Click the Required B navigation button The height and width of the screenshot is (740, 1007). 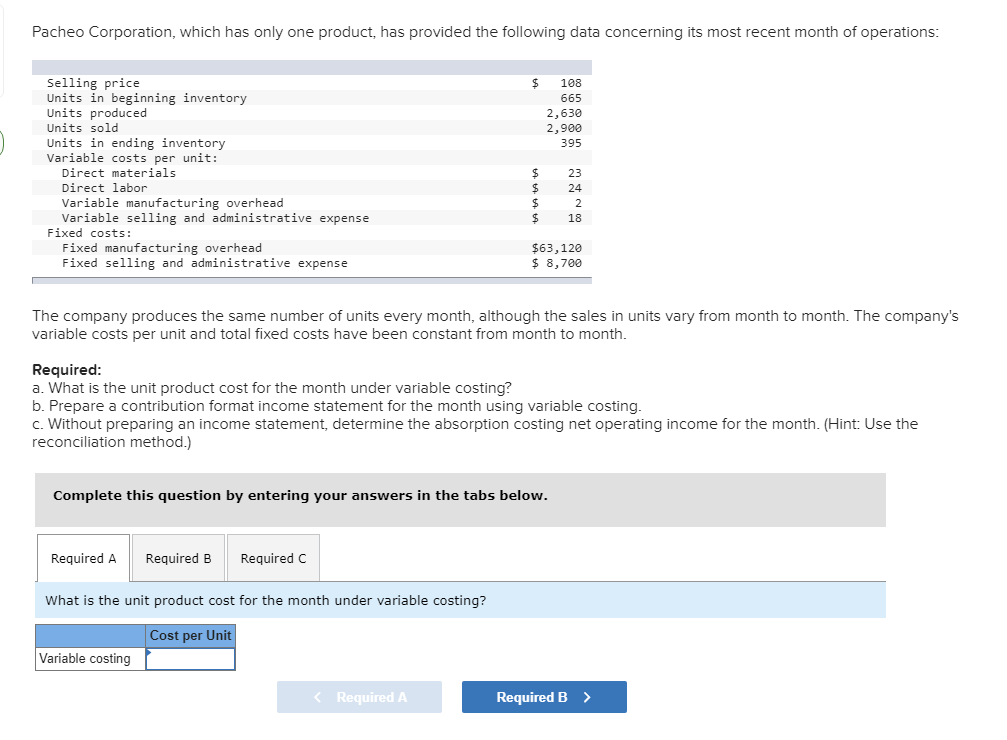[x=544, y=697]
